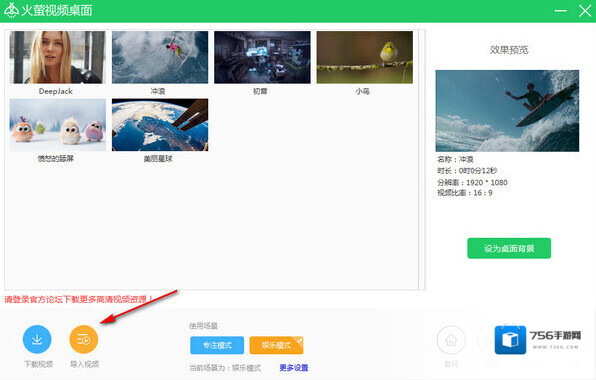
Task: Click the 分辨率 1920 * 1080 text
Action: [472, 182]
